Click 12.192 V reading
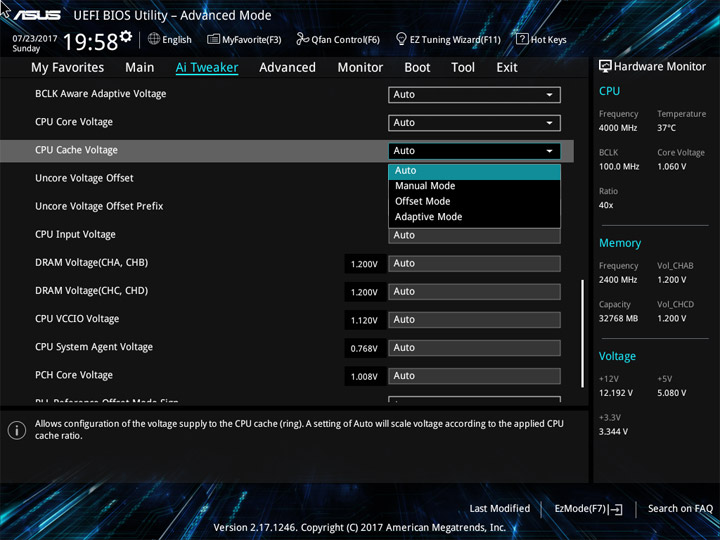This screenshot has width=720, height=540. pyautogui.click(x=616, y=393)
